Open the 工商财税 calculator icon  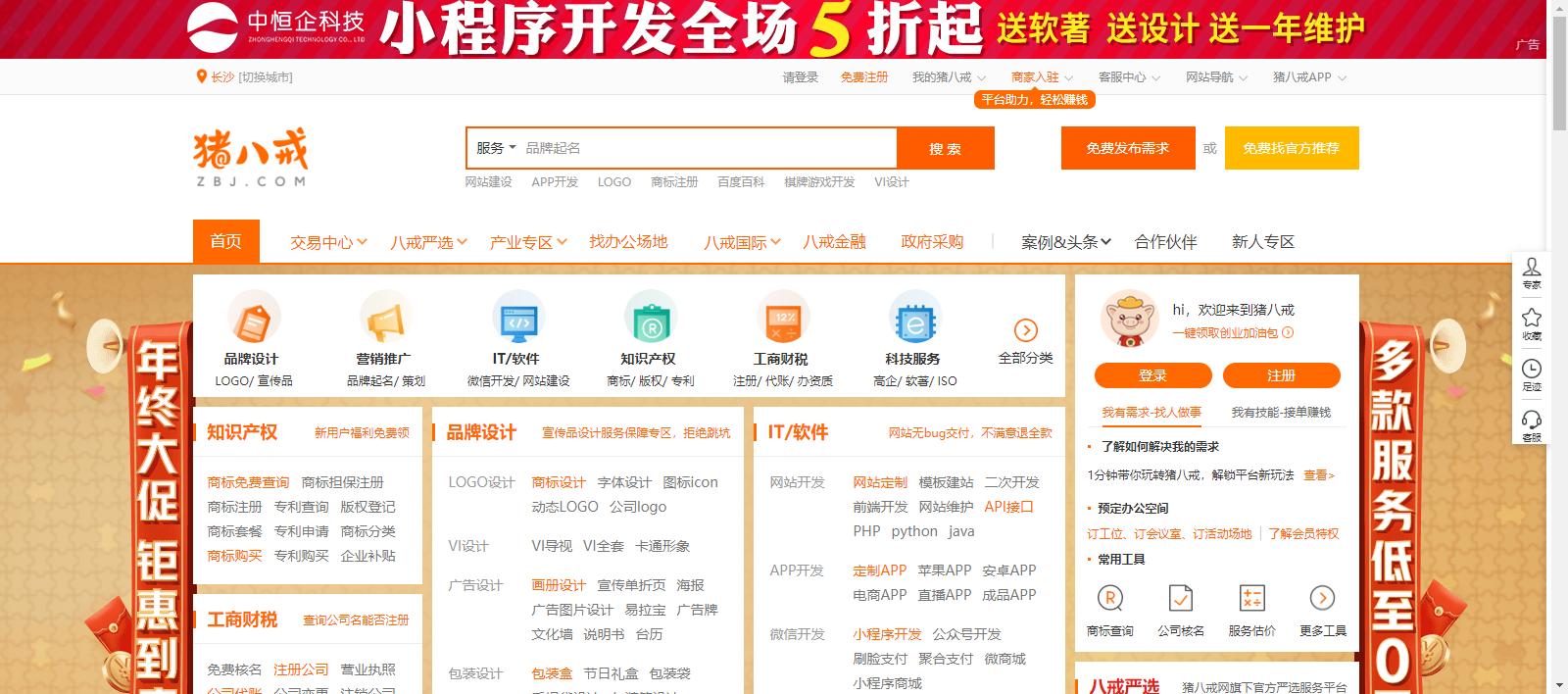[782, 319]
